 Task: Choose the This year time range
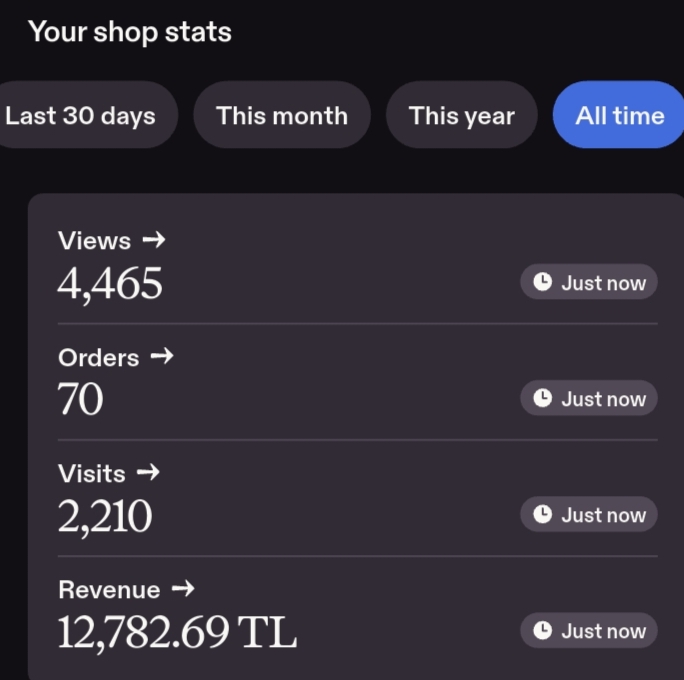click(462, 115)
